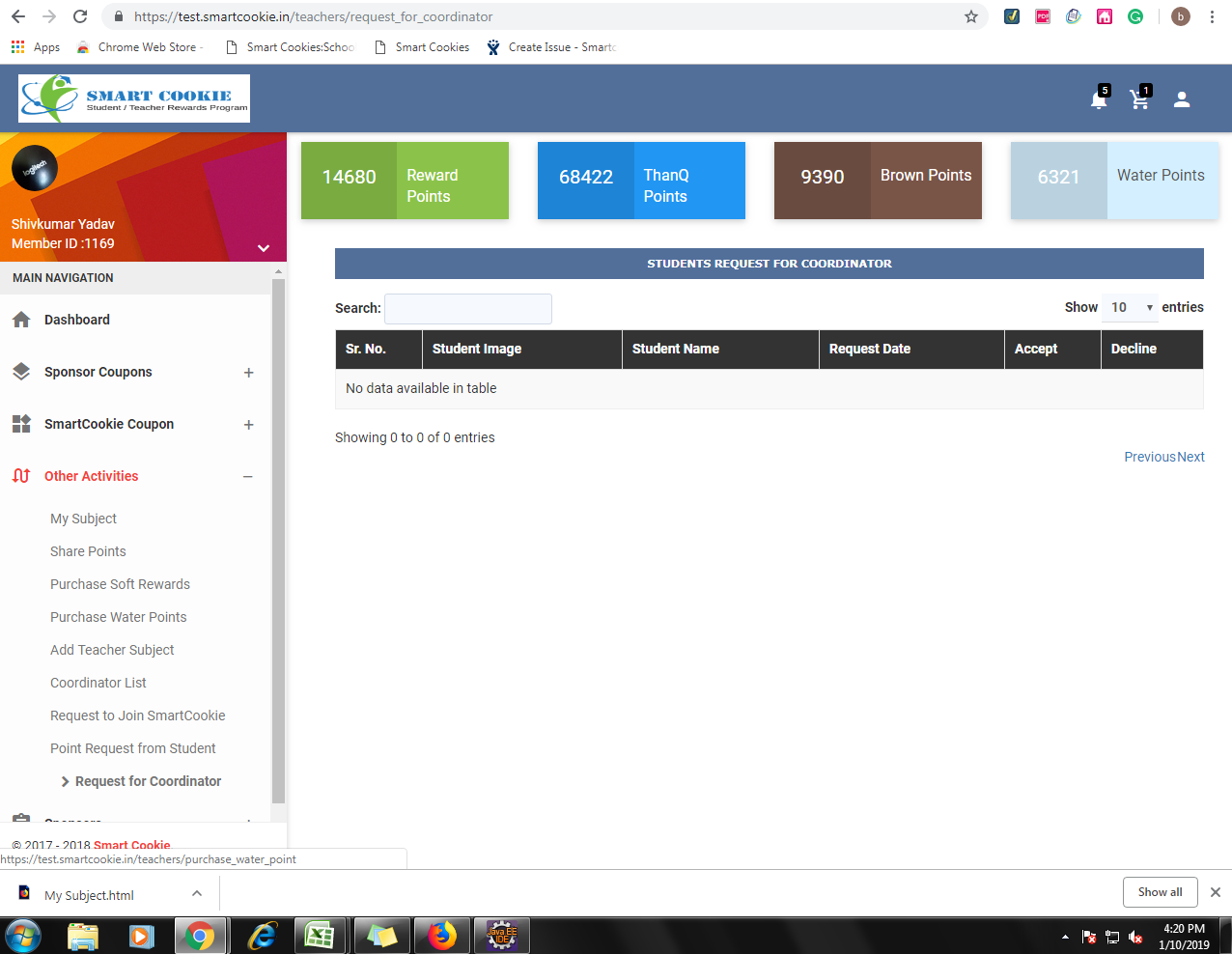The width and height of the screenshot is (1232, 954).
Task: Open My Subject menu item
Action: [83, 519]
